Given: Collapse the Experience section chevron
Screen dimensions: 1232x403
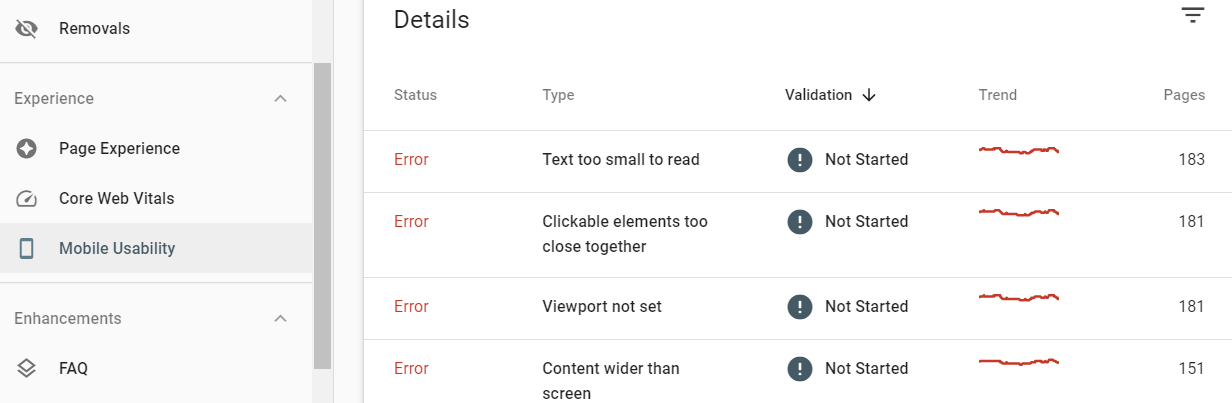Looking at the screenshot, I should pos(281,99).
